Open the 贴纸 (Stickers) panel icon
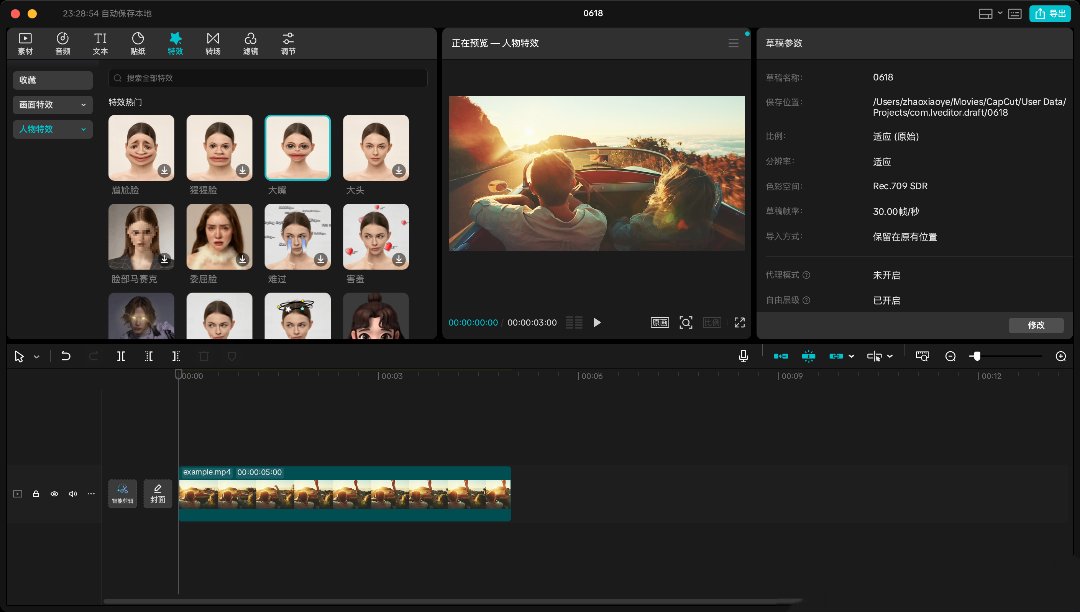 coord(138,42)
